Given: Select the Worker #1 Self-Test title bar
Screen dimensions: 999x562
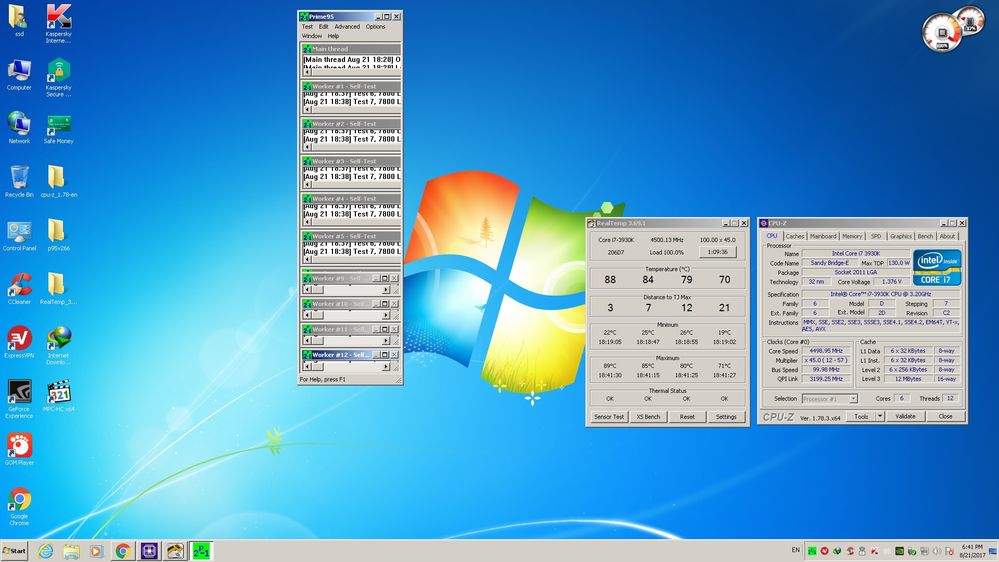Looking at the screenshot, I should tap(351, 86).
